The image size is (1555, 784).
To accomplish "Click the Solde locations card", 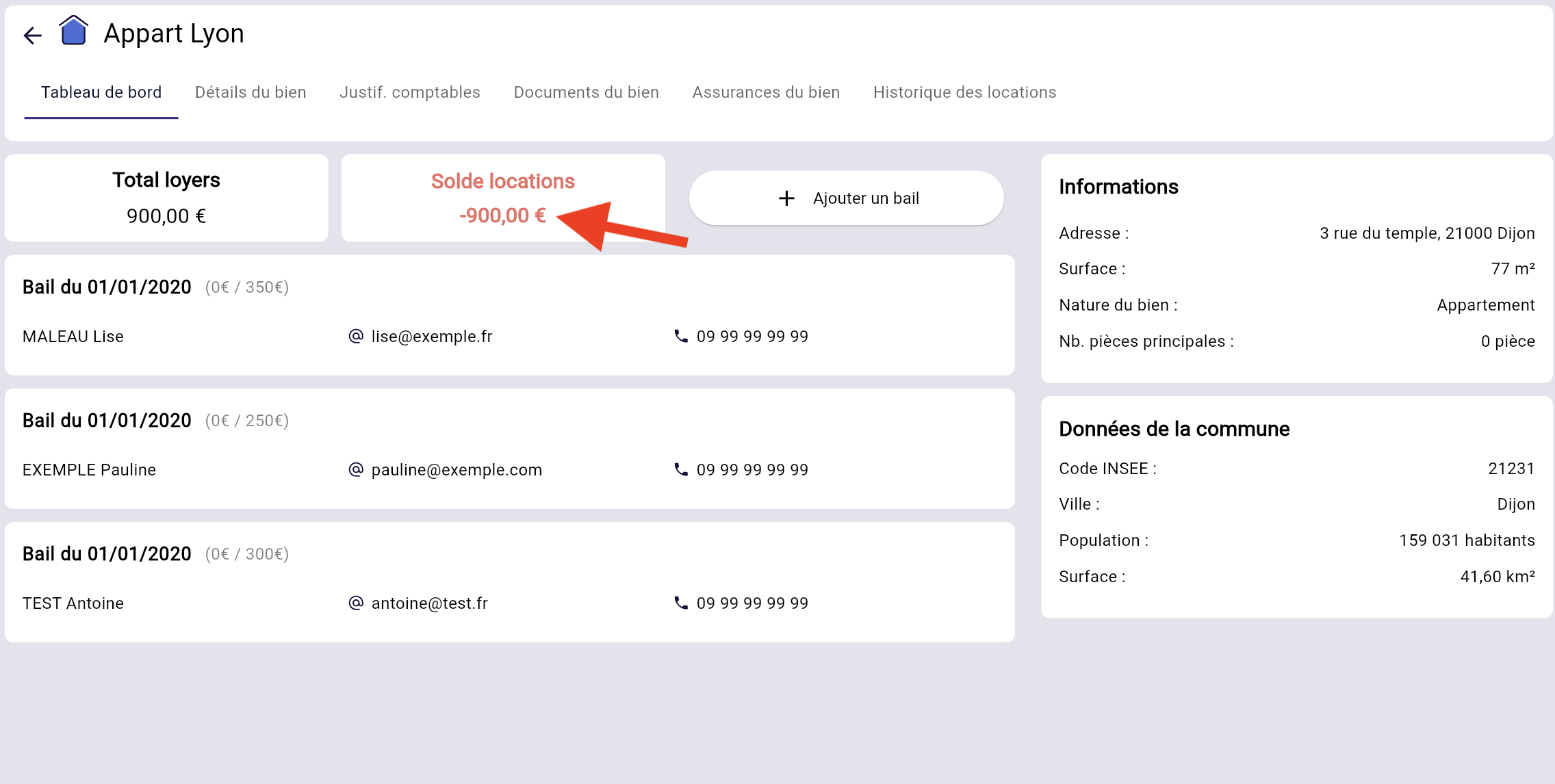I will click(502, 198).
